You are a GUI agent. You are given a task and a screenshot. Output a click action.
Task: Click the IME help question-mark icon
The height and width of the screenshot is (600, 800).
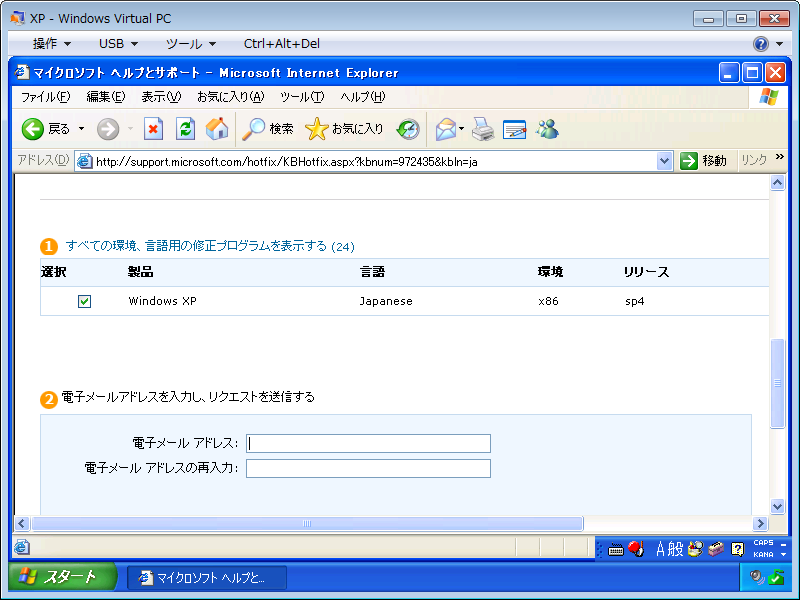pyautogui.click(x=737, y=549)
